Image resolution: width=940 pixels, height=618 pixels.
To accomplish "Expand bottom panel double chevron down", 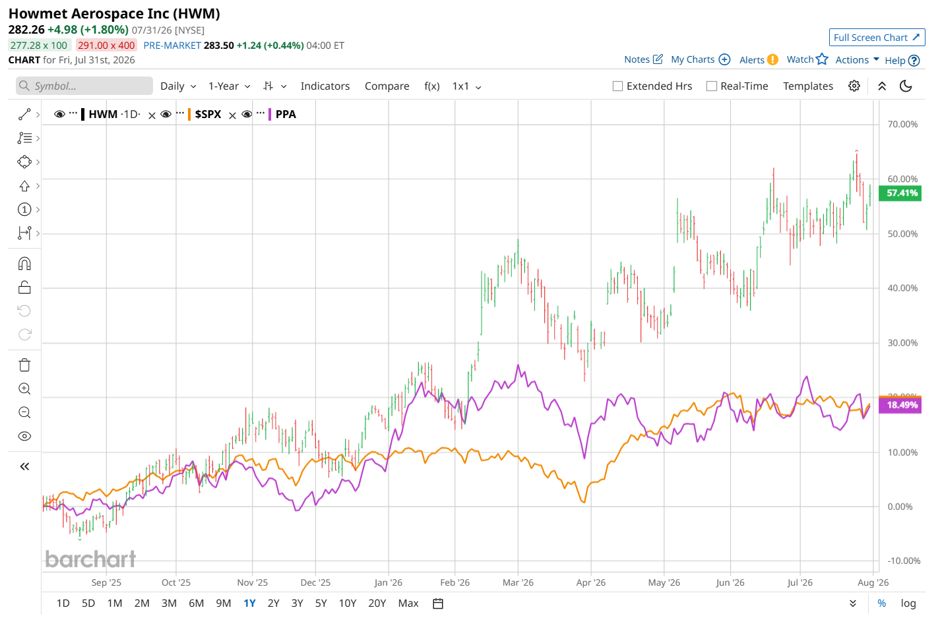I will pos(853,603).
